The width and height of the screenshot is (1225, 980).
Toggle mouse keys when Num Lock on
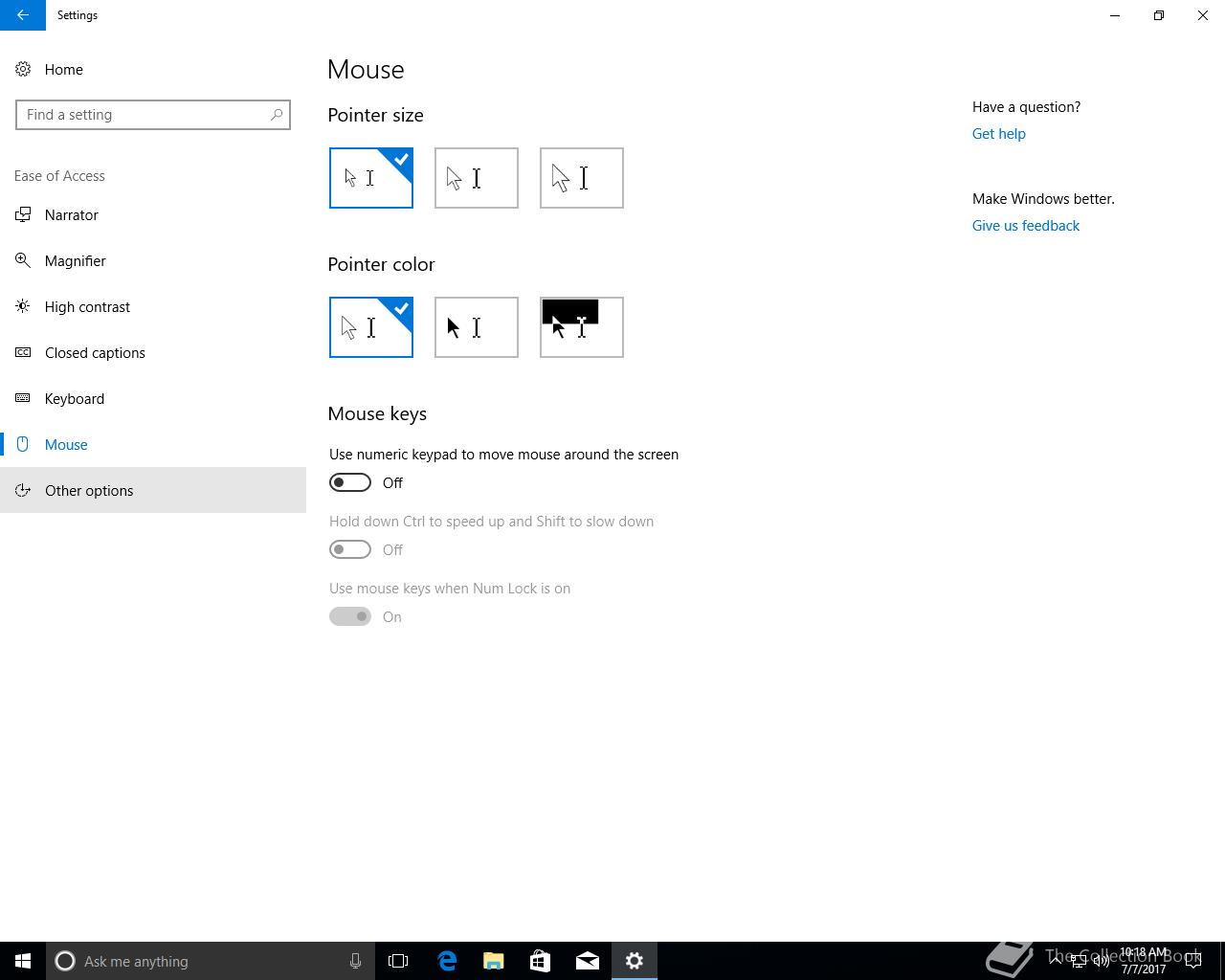click(350, 617)
